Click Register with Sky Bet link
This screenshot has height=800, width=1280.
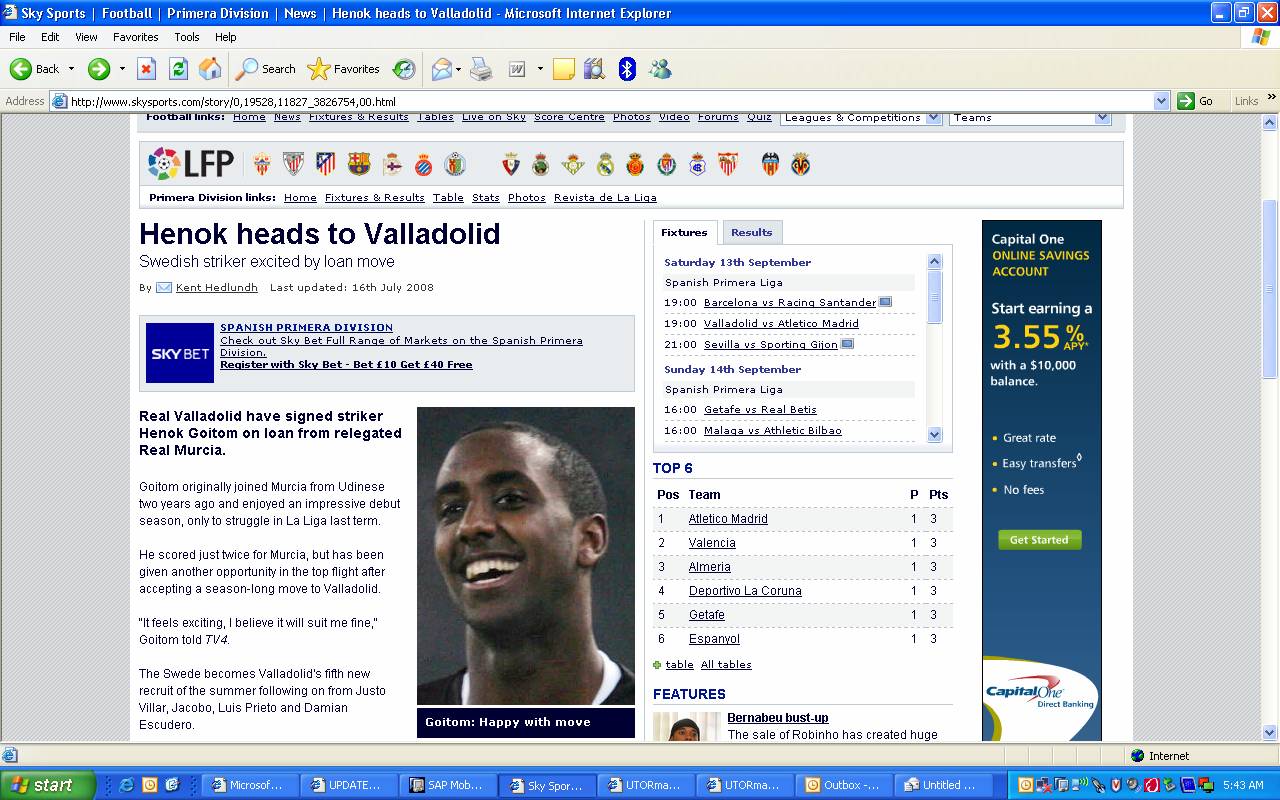click(346, 365)
